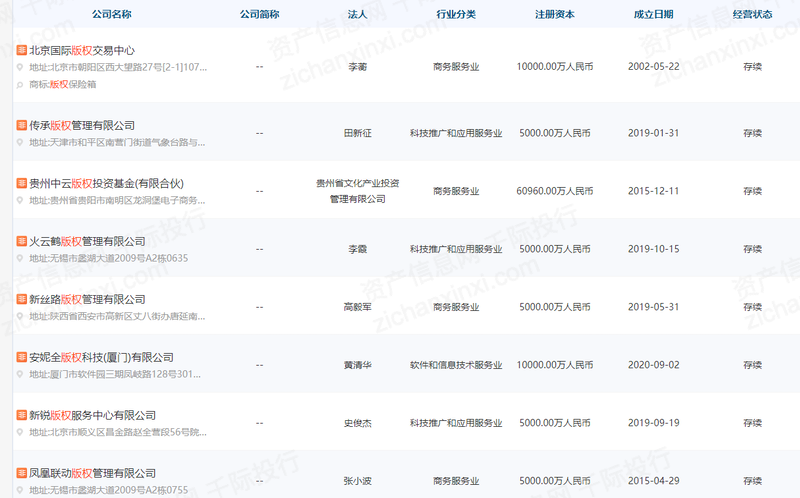This screenshot has height=498, width=800.
Task: Click the establishment date 2019-01-31
Action: point(654,133)
